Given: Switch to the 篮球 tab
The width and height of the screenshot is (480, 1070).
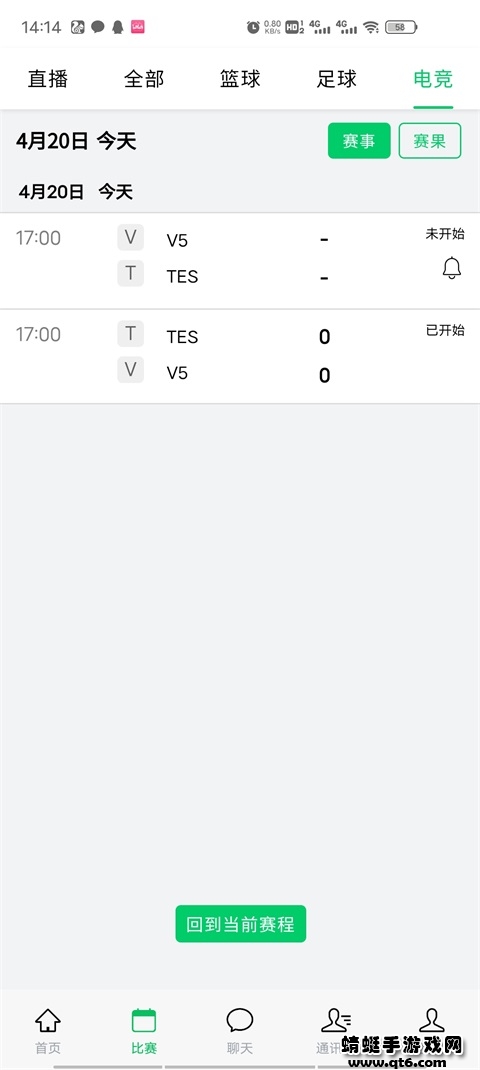Looking at the screenshot, I should pyautogui.click(x=240, y=79).
